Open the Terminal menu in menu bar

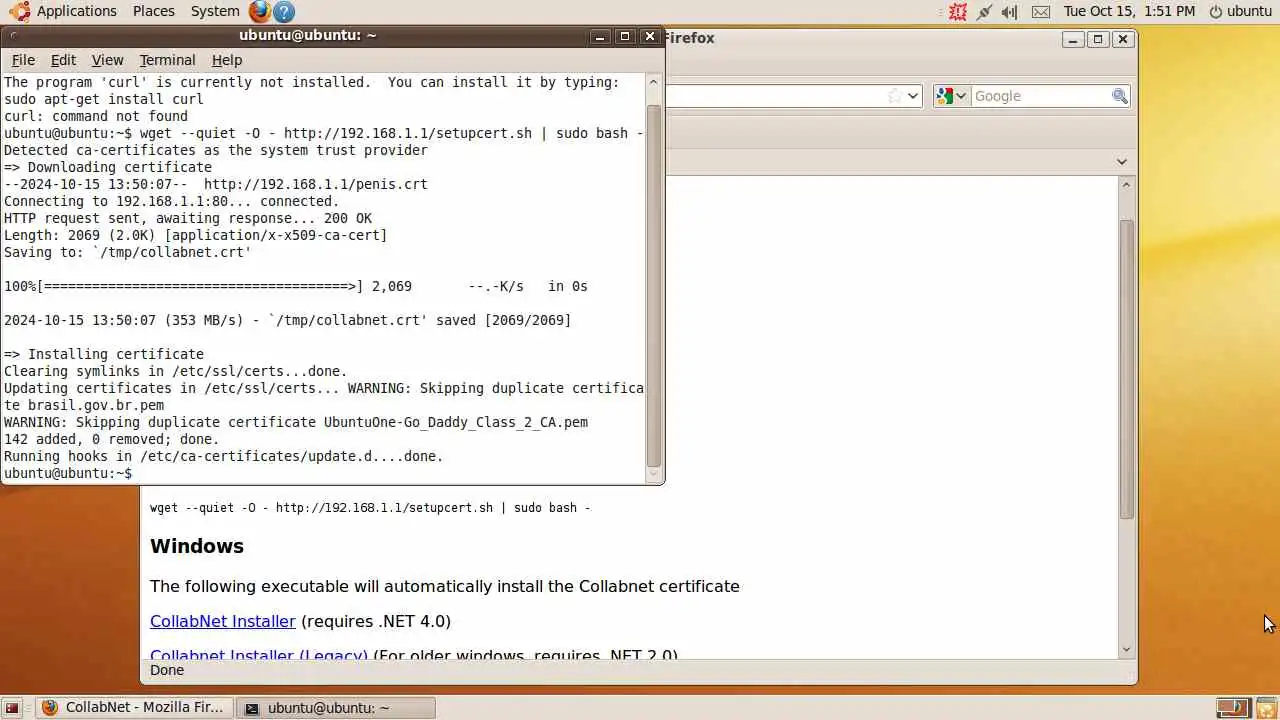167,60
